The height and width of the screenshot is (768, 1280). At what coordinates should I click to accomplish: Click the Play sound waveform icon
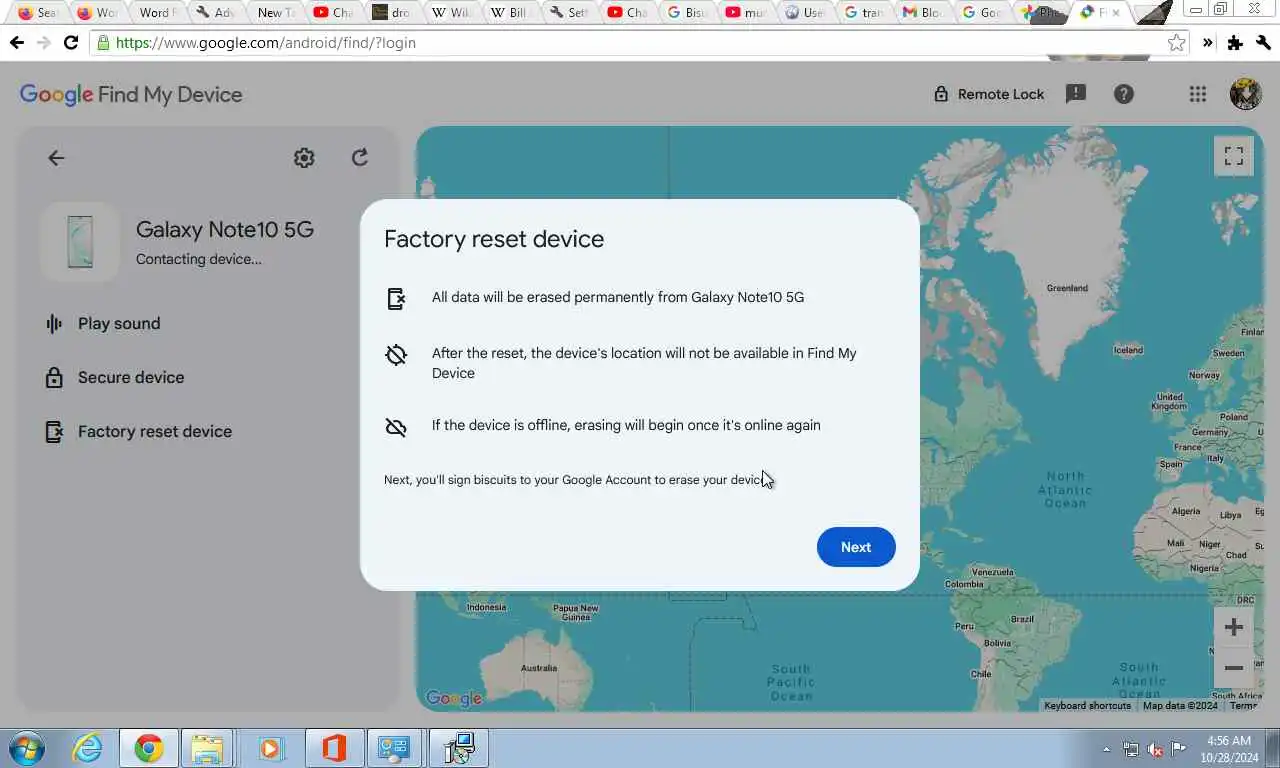coord(54,323)
